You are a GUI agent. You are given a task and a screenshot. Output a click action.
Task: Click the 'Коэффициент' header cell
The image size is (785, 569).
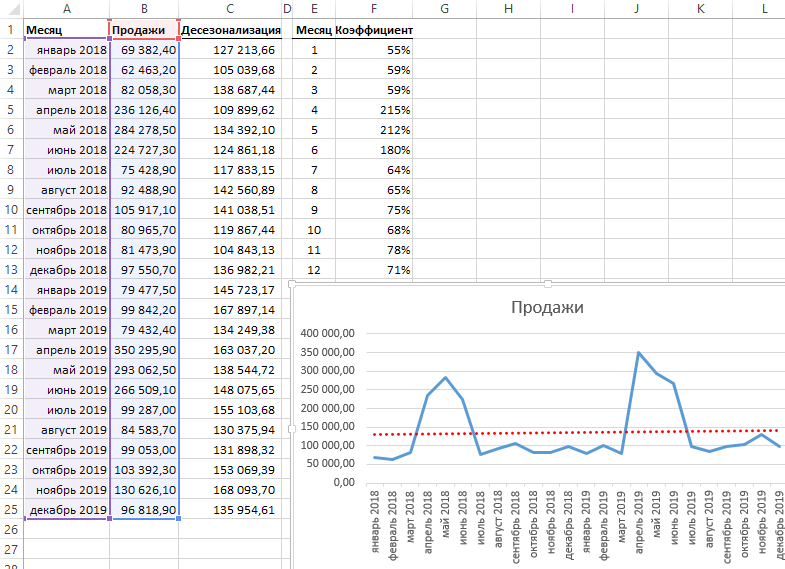tap(374, 30)
